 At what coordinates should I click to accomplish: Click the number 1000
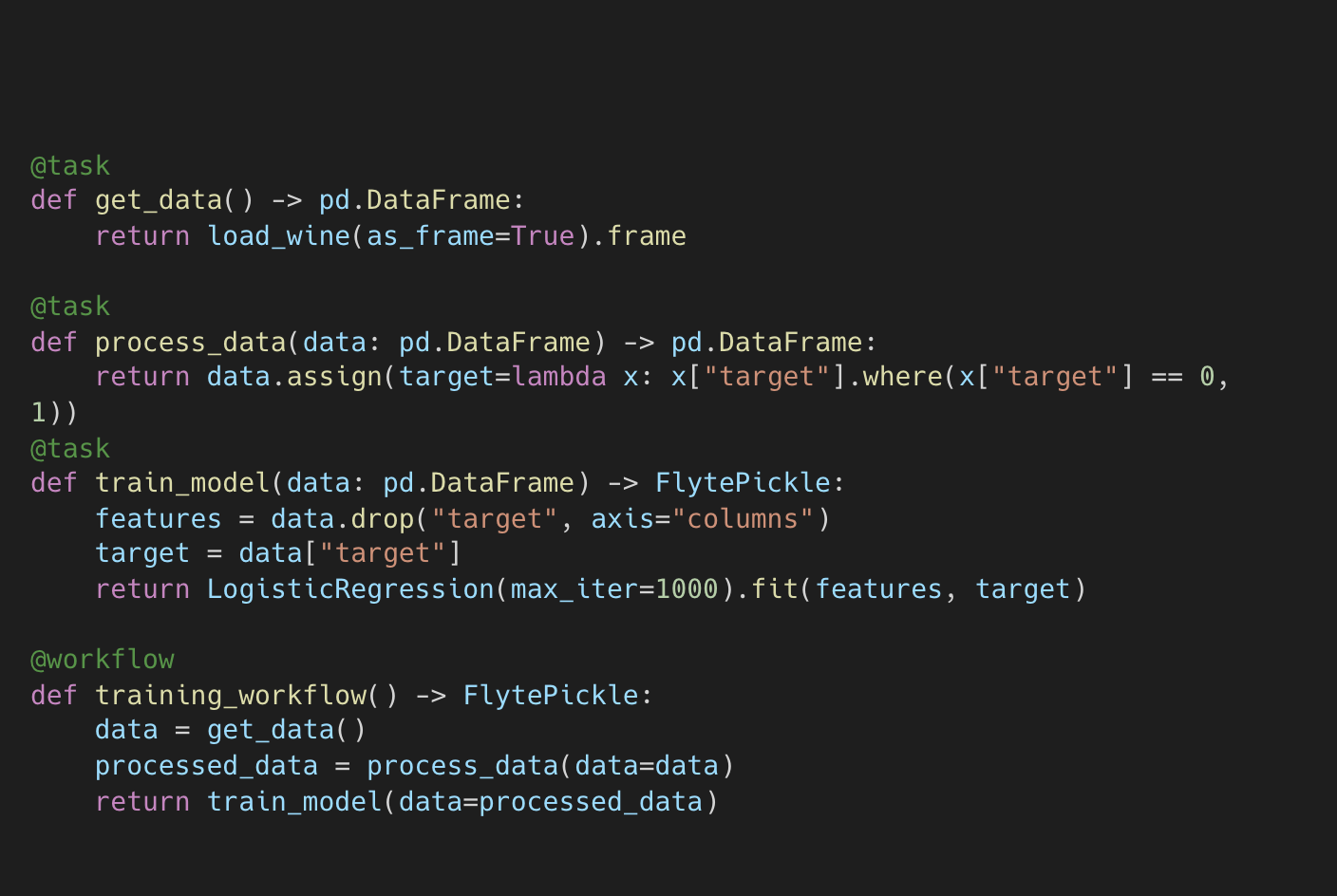pyautogui.click(x=686, y=589)
